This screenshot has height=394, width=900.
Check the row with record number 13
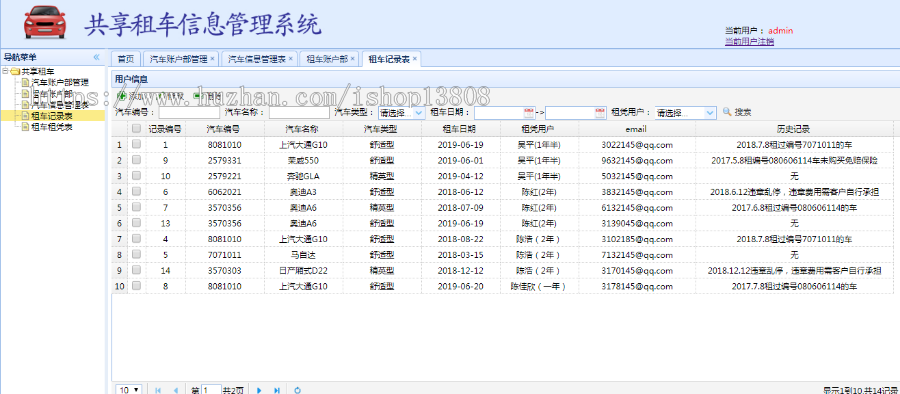pos(136,223)
